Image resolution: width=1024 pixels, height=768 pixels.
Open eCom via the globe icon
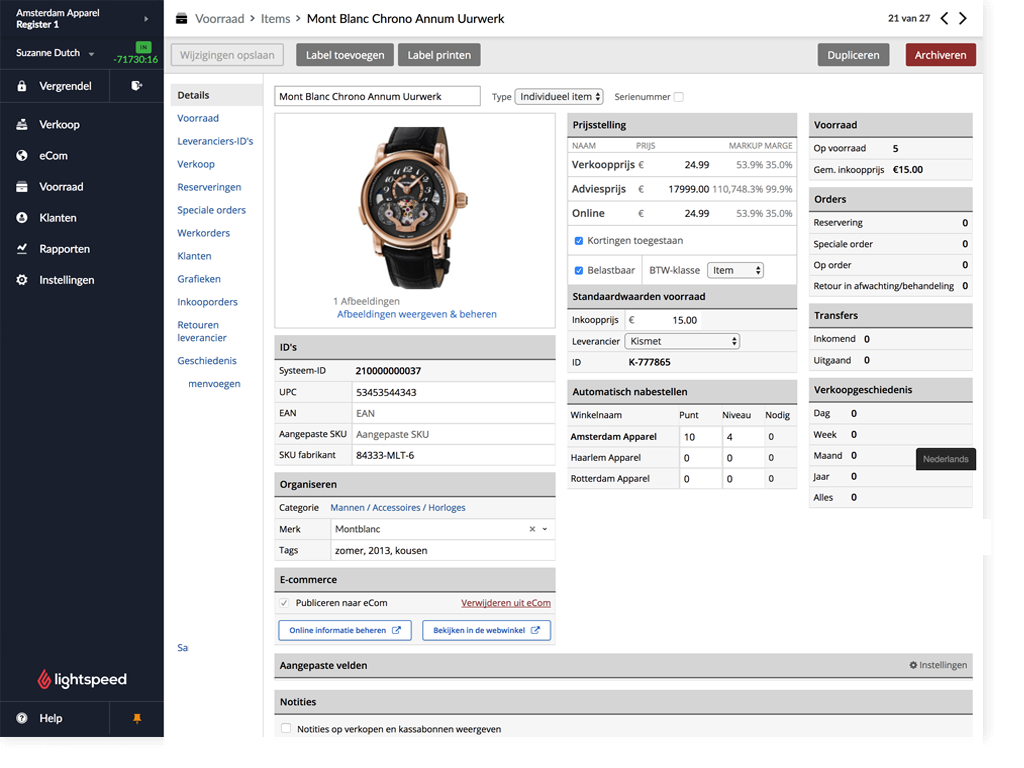pos(21,156)
